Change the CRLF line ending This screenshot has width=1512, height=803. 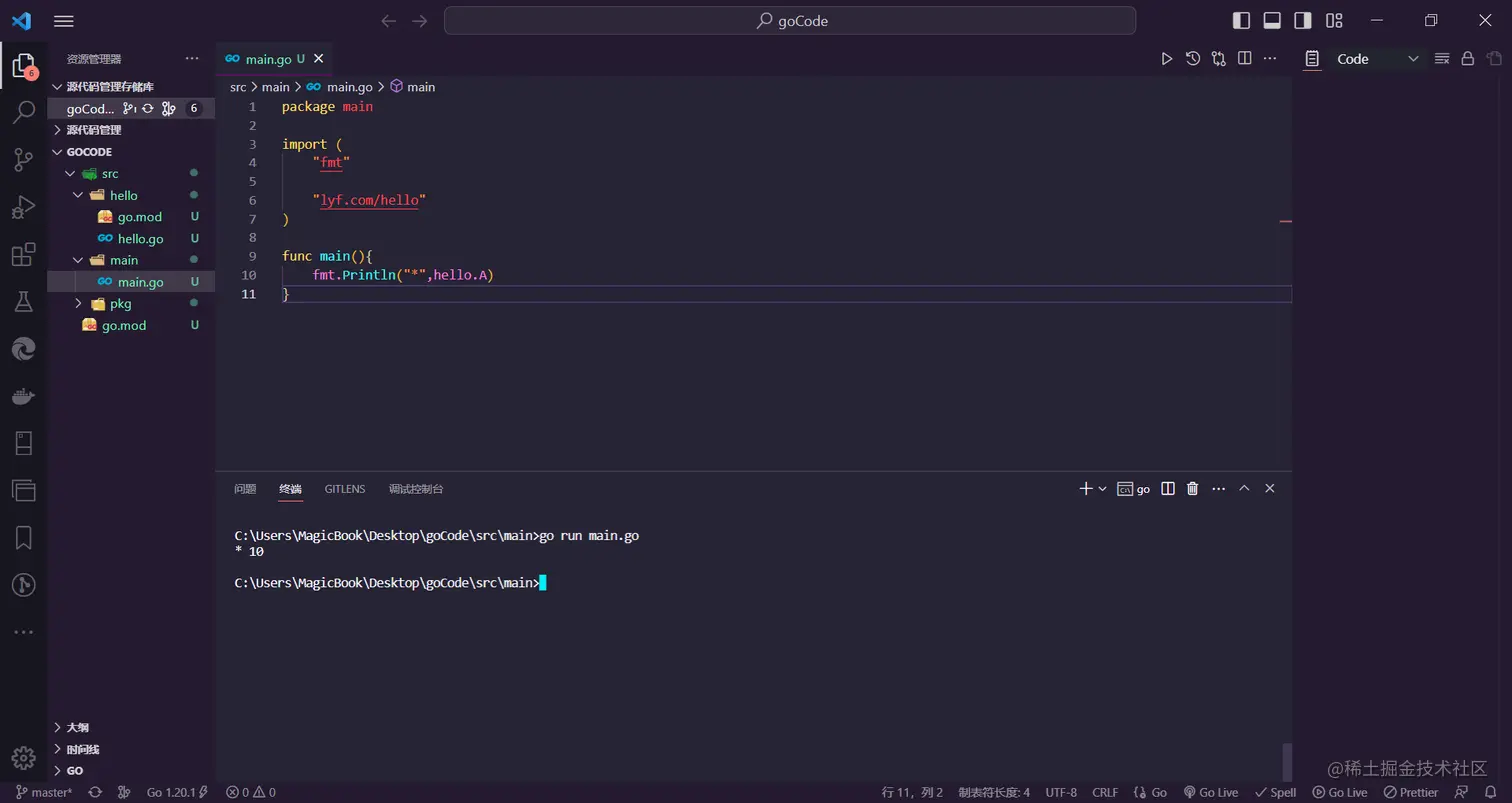tap(1105, 792)
